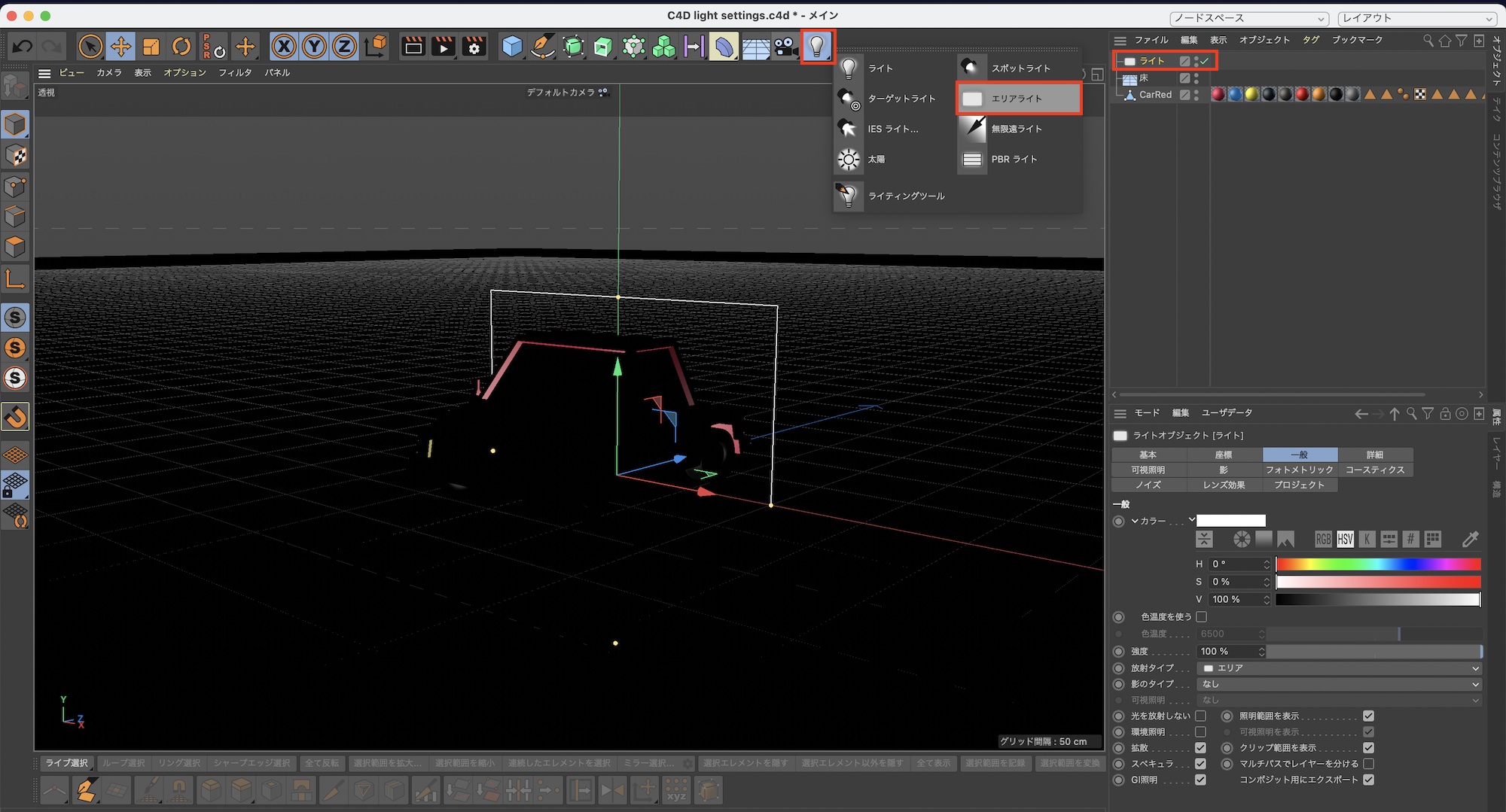Click the white カラー swatch
The width and height of the screenshot is (1506, 812).
1231,521
